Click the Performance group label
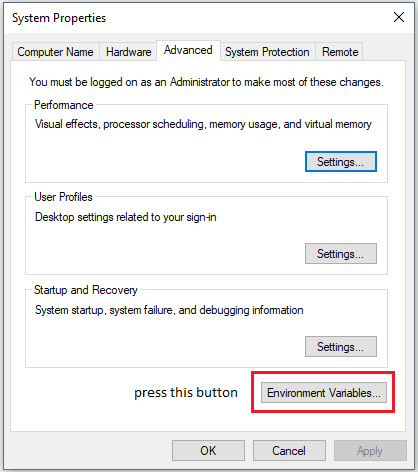Image resolution: width=418 pixels, height=472 pixels. click(64, 105)
